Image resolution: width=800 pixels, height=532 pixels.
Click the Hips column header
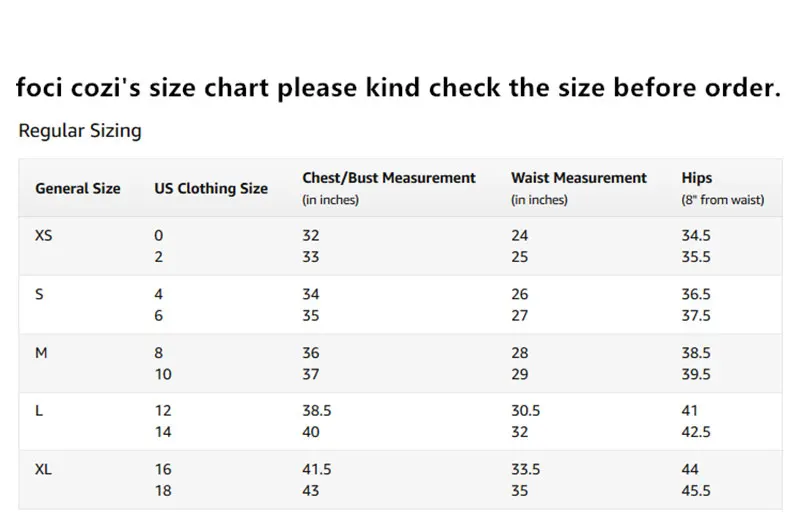pyautogui.click(x=697, y=178)
